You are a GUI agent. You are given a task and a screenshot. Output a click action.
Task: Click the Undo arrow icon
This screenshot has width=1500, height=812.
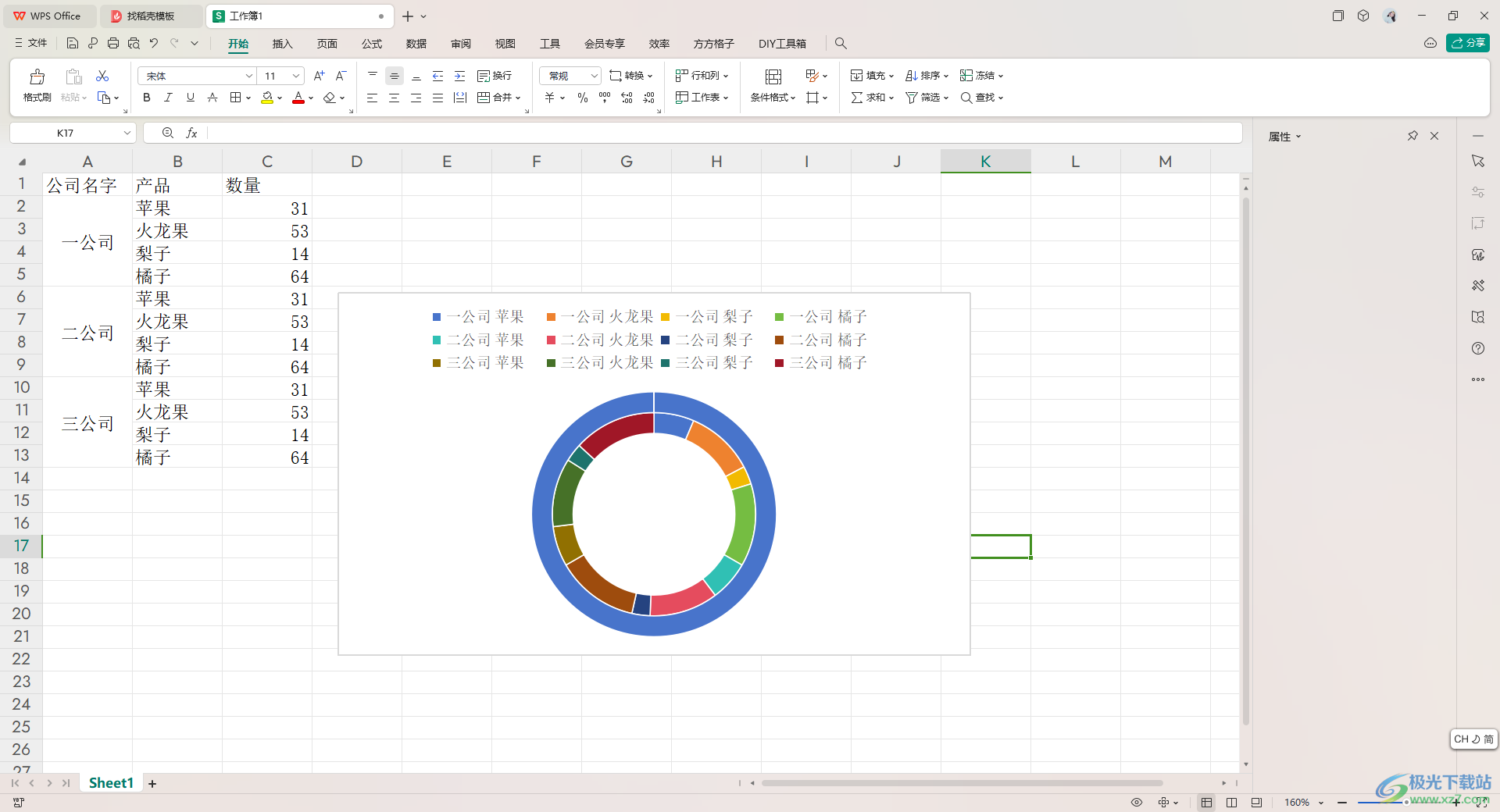pos(154,44)
